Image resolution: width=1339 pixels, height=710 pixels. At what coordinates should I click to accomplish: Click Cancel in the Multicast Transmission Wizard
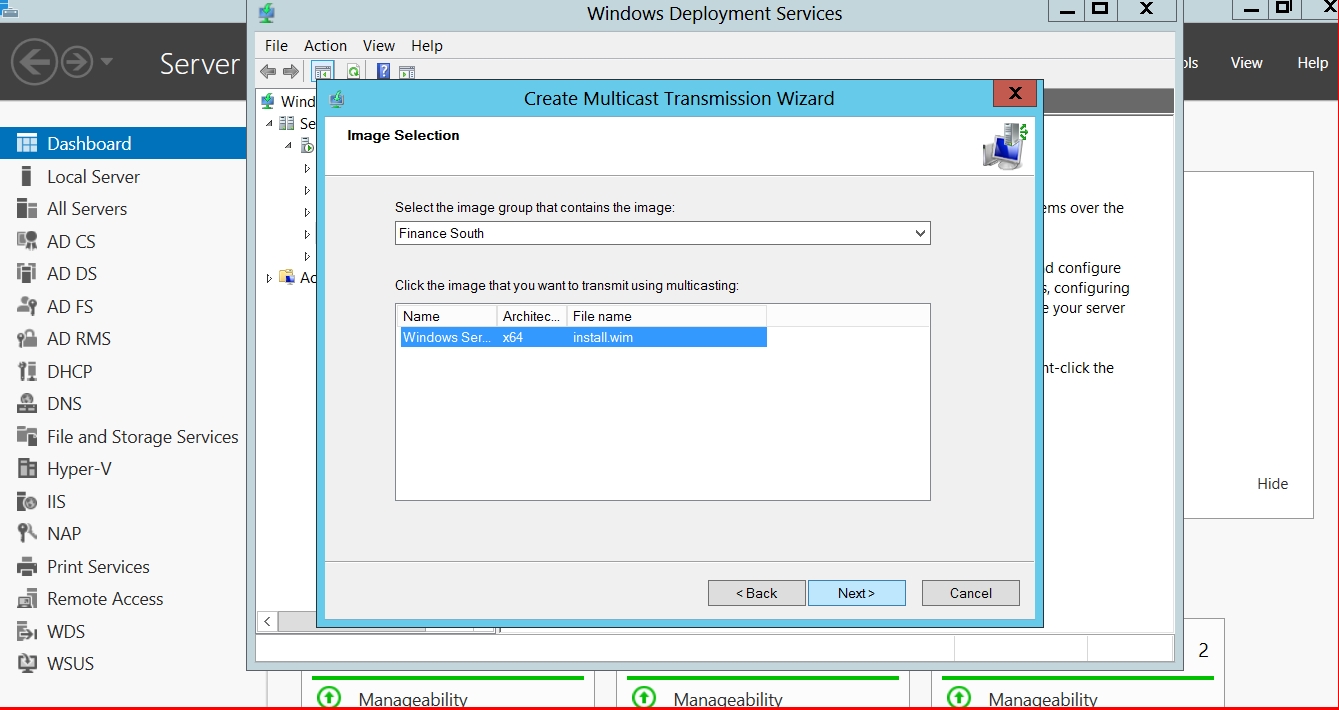(x=970, y=593)
